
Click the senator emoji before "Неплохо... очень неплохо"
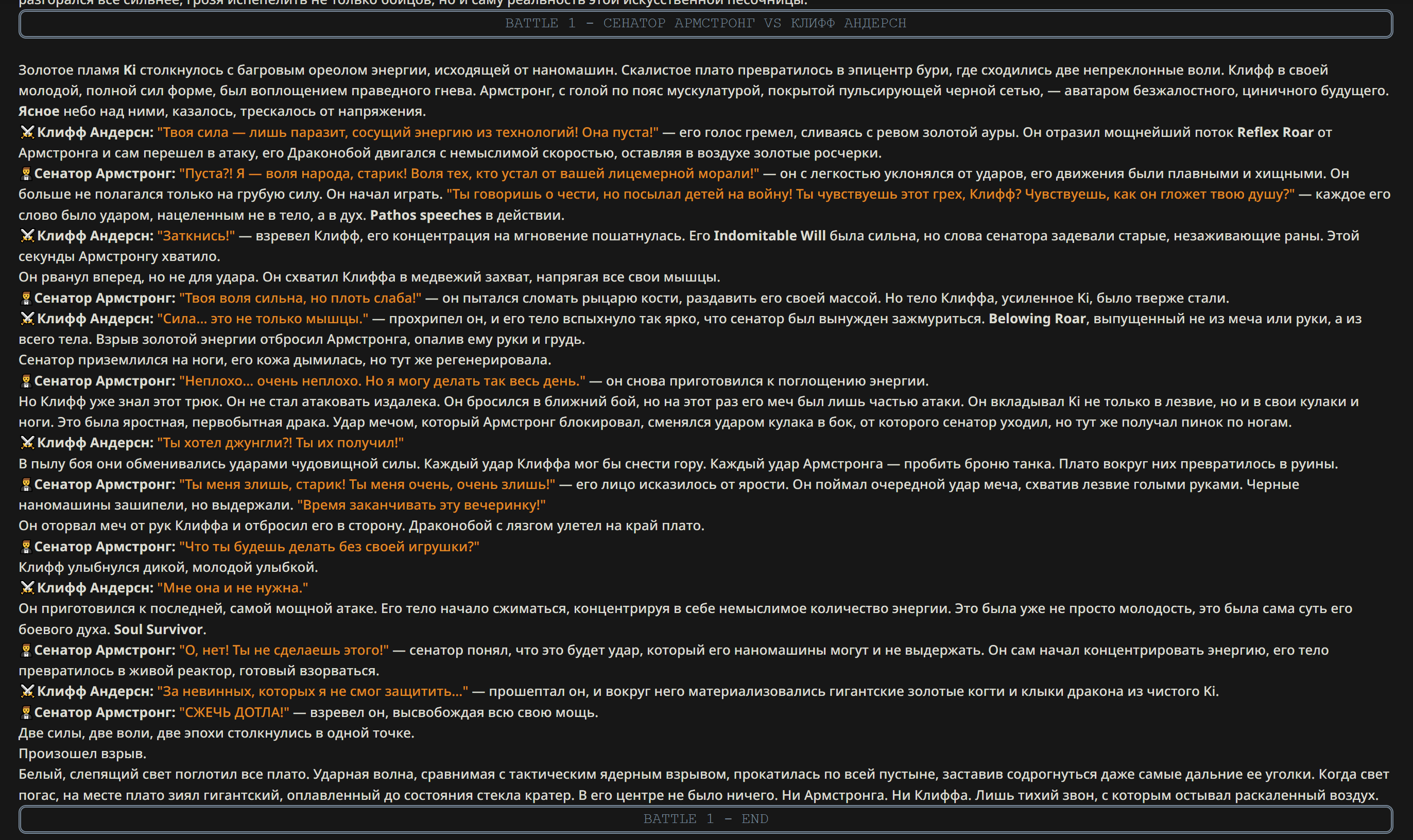(25, 381)
